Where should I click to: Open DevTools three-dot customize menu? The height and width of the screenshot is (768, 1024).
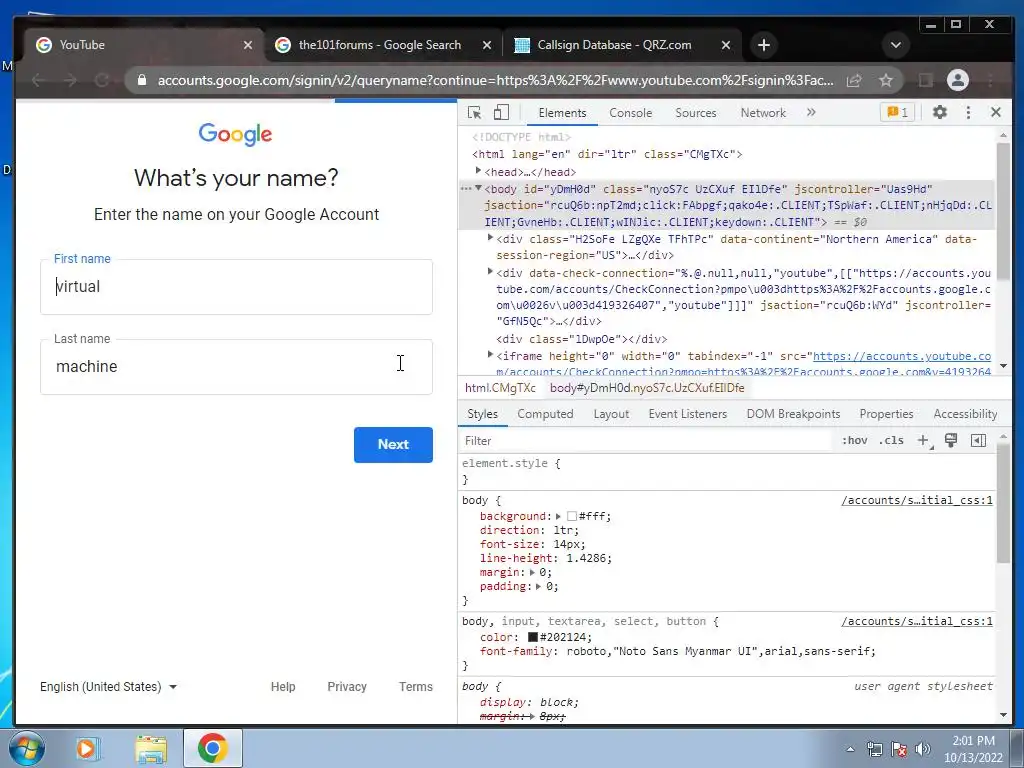pos(968,112)
